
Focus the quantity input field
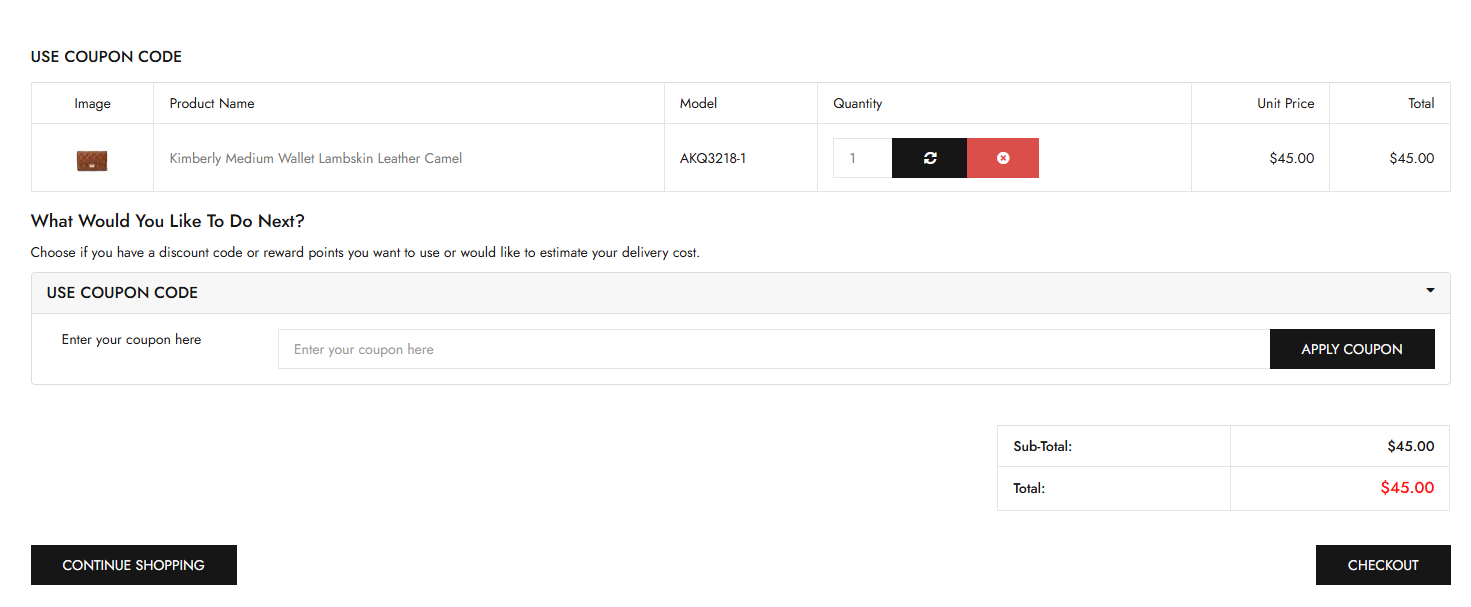[863, 158]
